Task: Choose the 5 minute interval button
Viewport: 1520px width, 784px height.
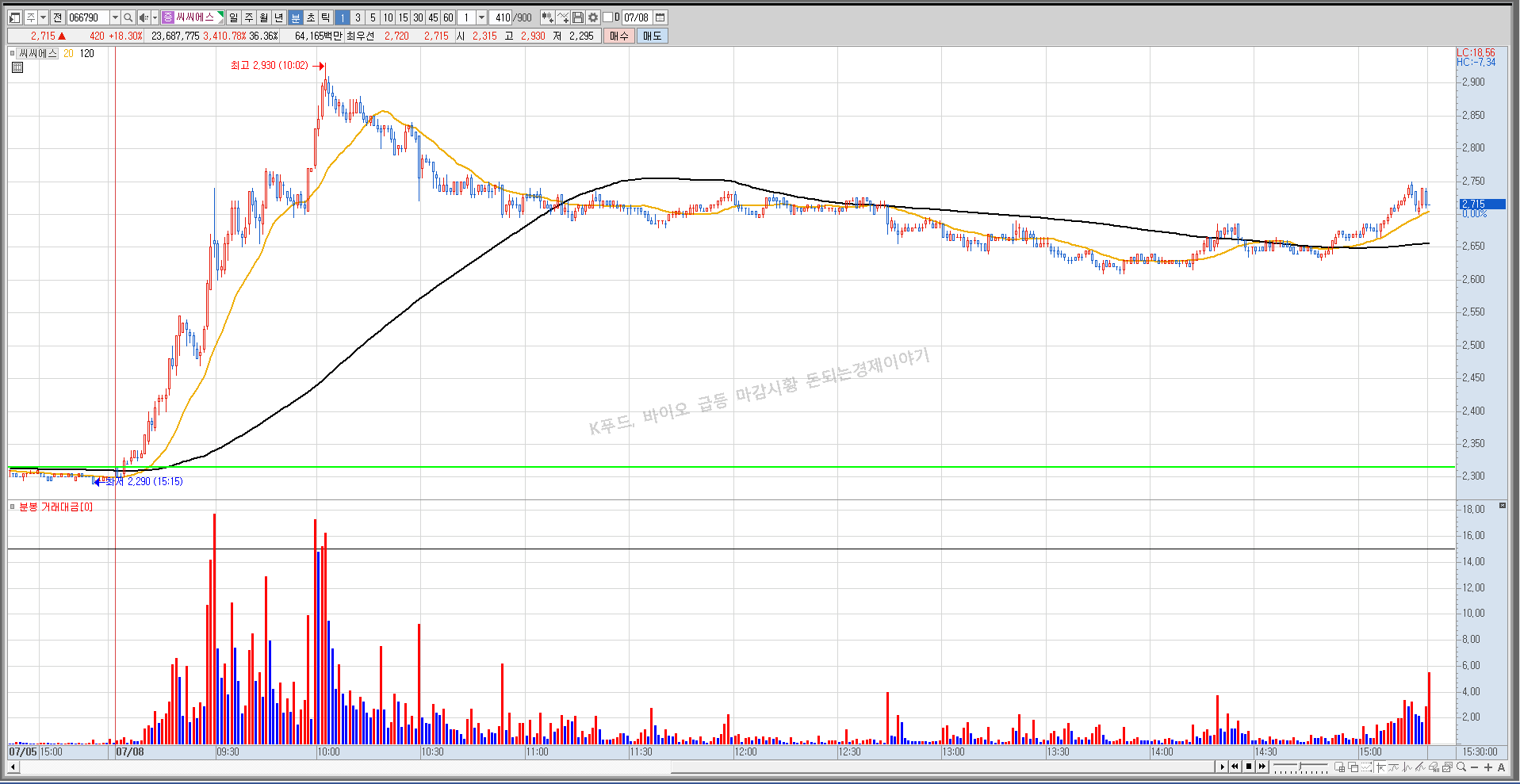Action: 373,17
